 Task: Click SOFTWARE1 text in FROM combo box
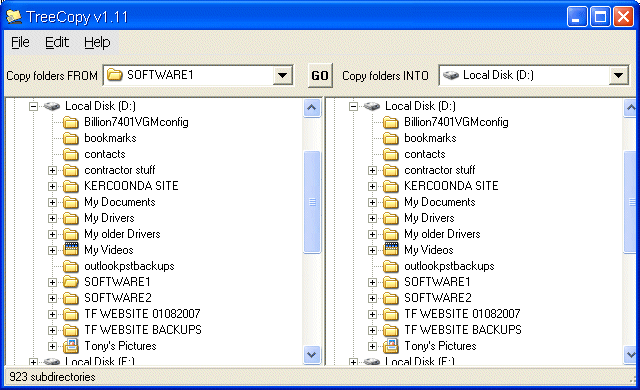160,75
